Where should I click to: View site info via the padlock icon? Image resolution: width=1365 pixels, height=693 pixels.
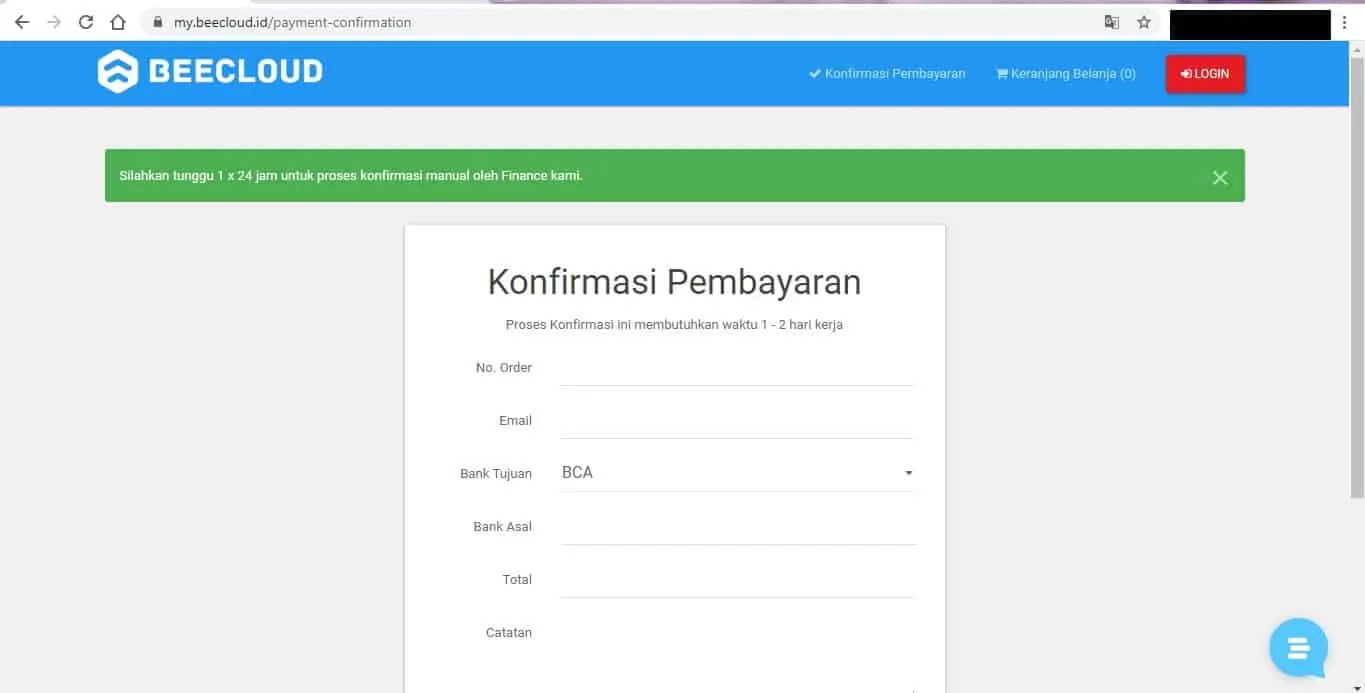point(157,22)
